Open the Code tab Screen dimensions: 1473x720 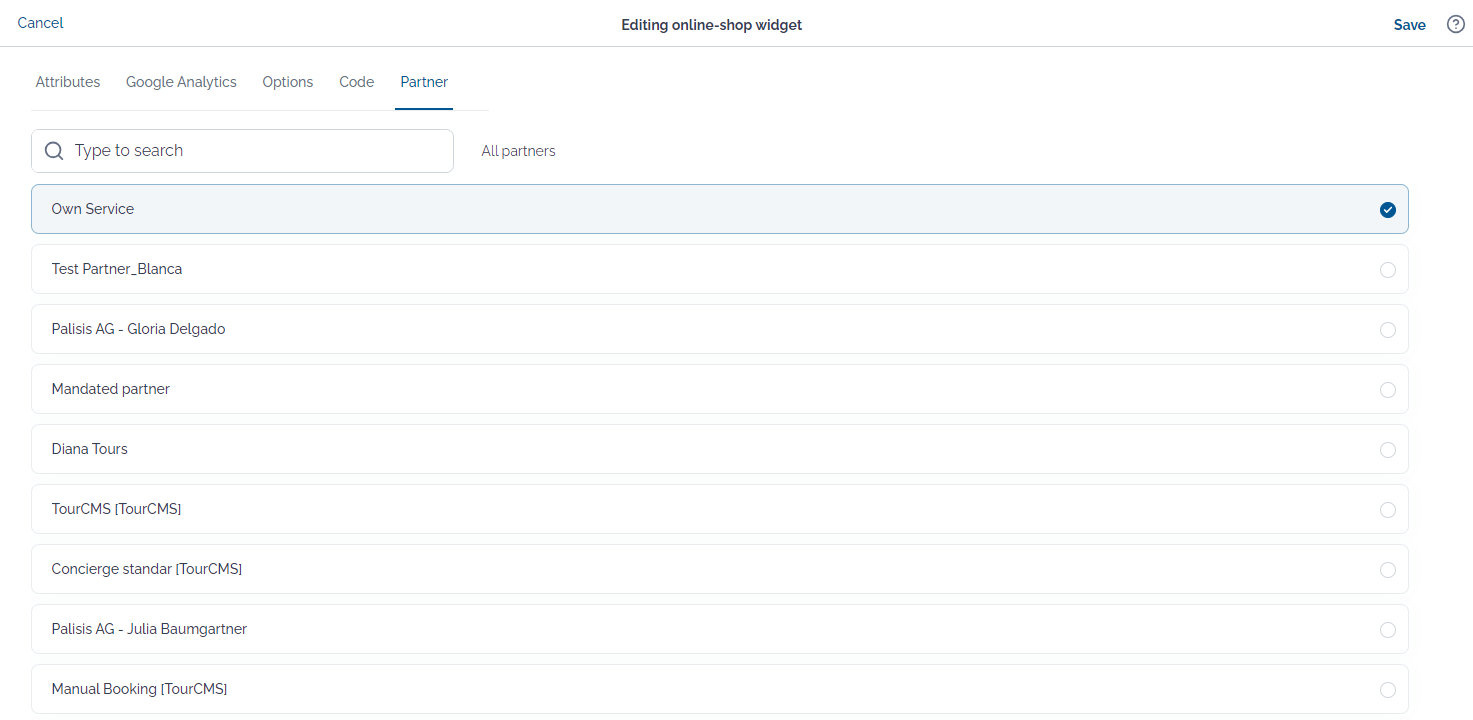pyautogui.click(x=357, y=82)
